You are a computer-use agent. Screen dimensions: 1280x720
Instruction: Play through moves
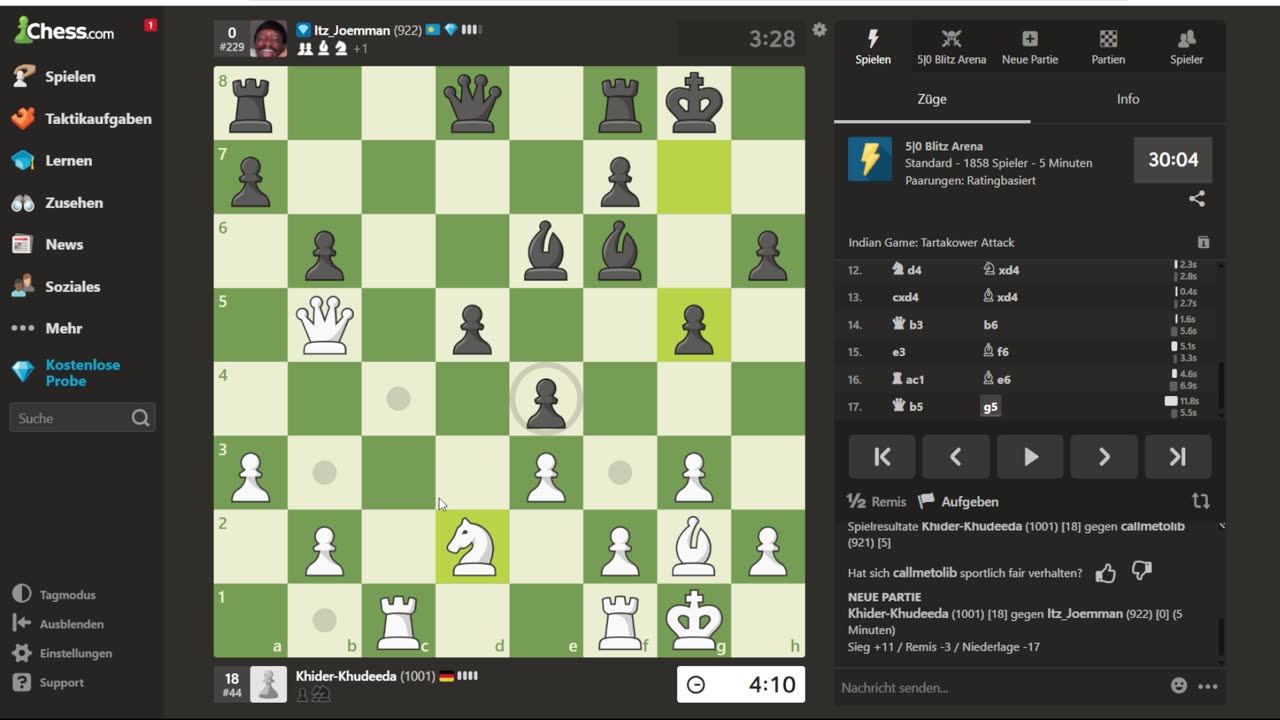tap(1030, 457)
